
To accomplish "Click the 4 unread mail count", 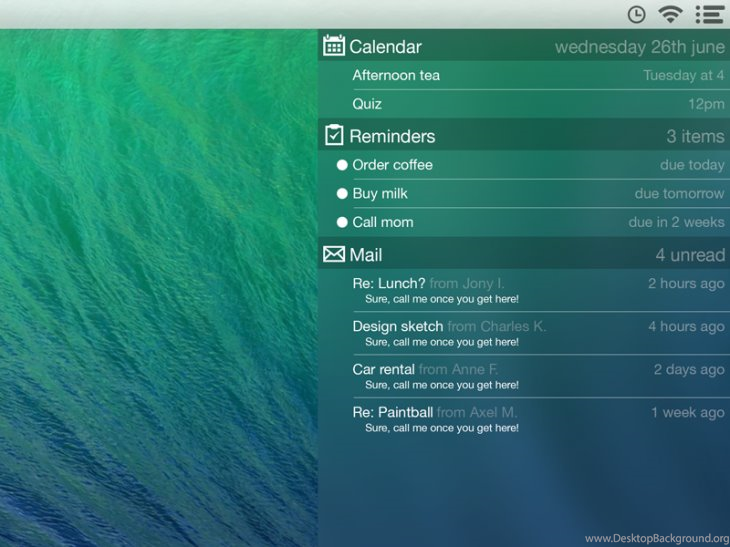I will [x=690, y=255].
